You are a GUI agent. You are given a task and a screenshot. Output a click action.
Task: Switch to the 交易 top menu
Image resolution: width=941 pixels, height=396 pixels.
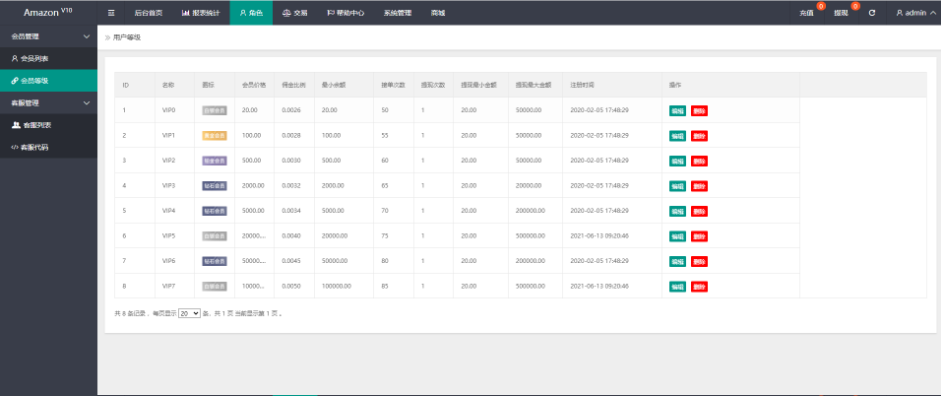295,13
